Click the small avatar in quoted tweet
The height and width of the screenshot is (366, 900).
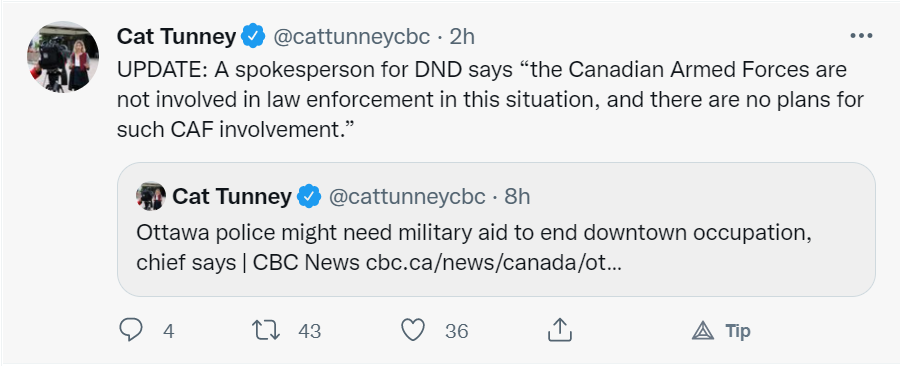click(151, 197)
